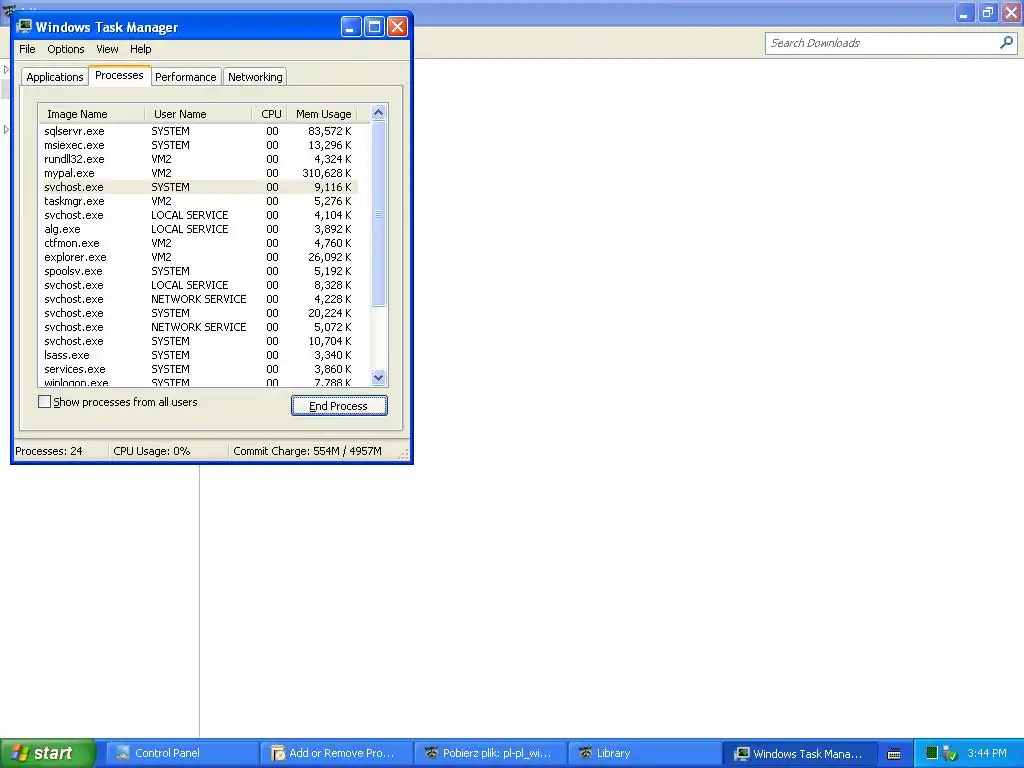Open the View menu
The width and height of the screenshot is (1024, 768).
(x=107, y=49)
